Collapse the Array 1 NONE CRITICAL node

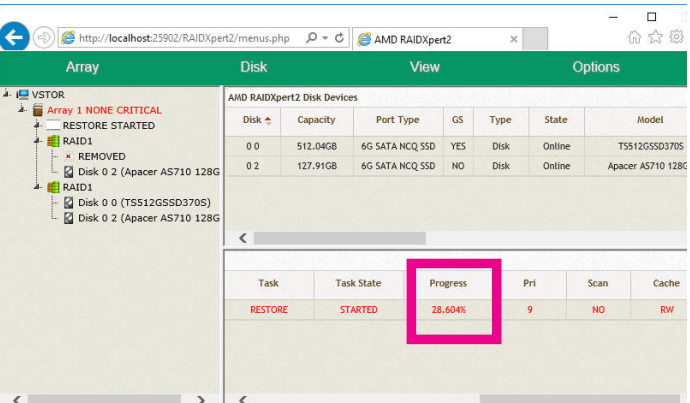22,110
